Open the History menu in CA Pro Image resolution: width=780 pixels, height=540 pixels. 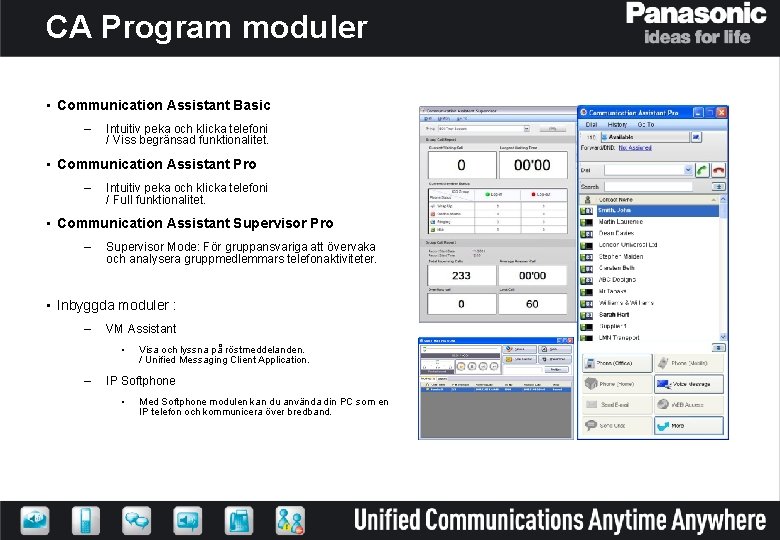[x=617, y=125]
